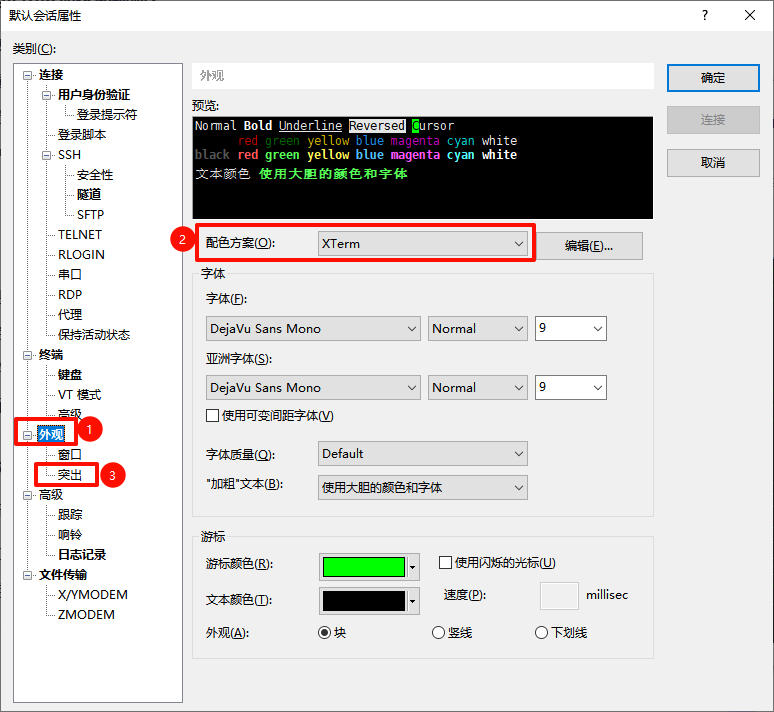Screen dimensions: 774x712
Task: Open the 游标颜色 swatch dropdown arrow
Action: [x=413, y=567]
